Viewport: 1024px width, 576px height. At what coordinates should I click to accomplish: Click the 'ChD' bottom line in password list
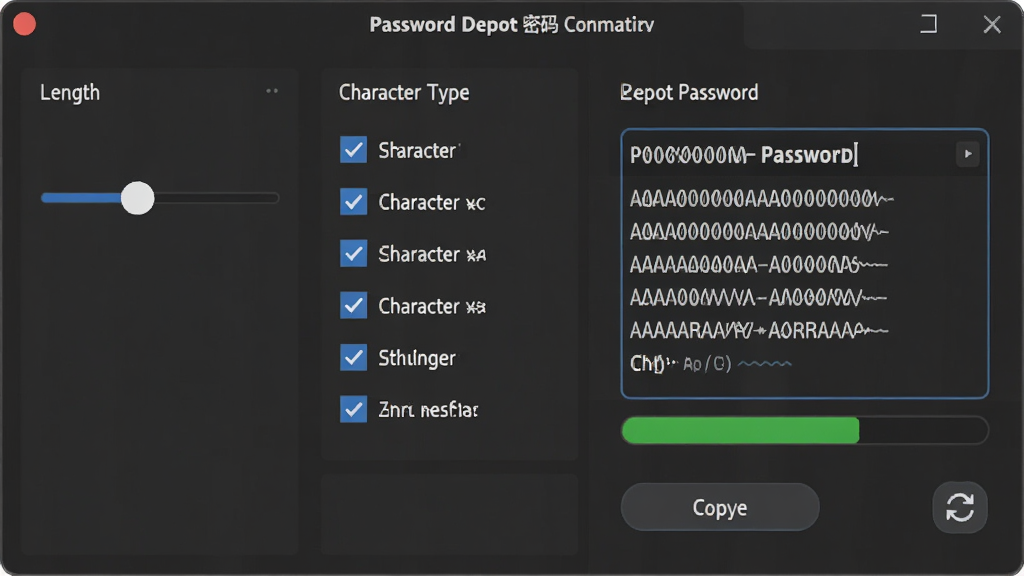711,364
